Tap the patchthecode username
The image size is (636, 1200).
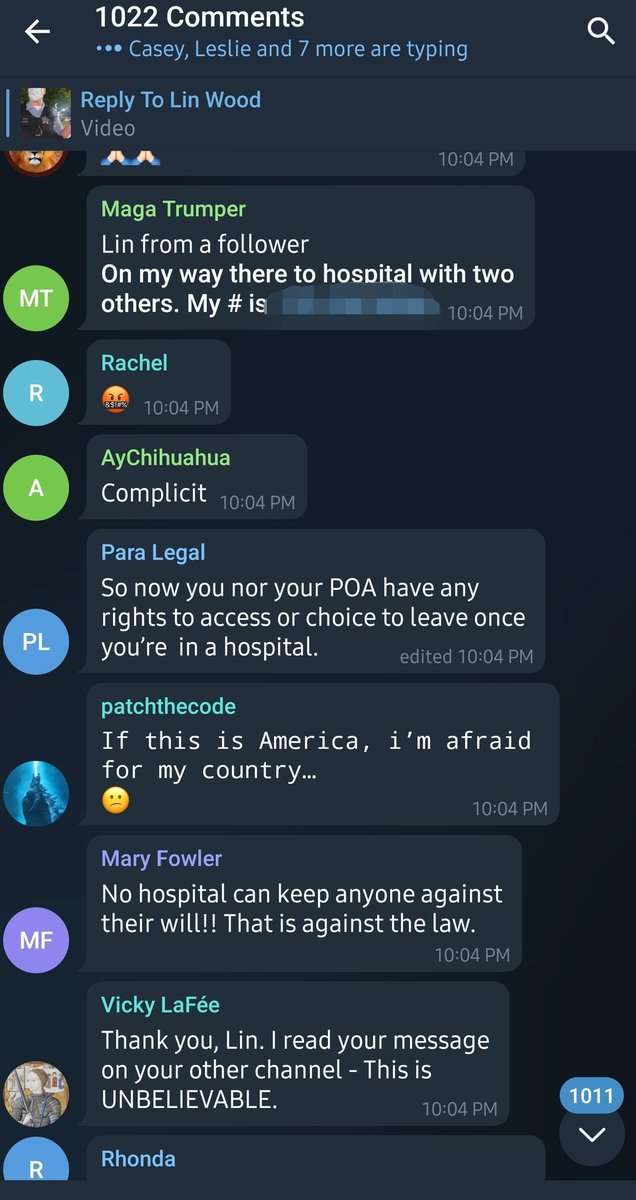tap(168, 706)
